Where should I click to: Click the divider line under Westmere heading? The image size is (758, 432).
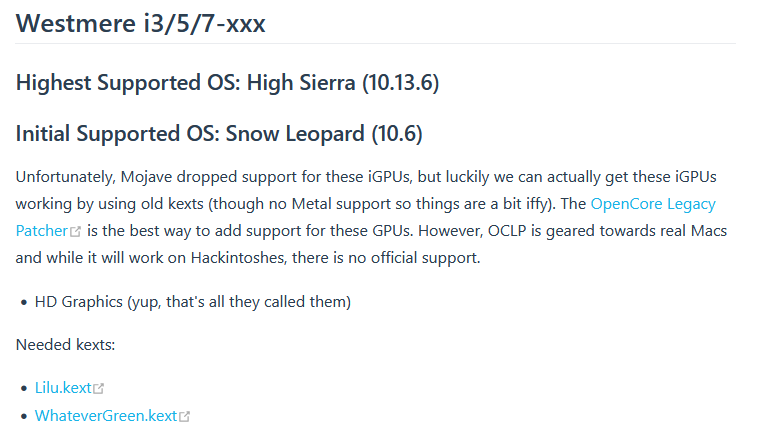[x=376, y=44]
